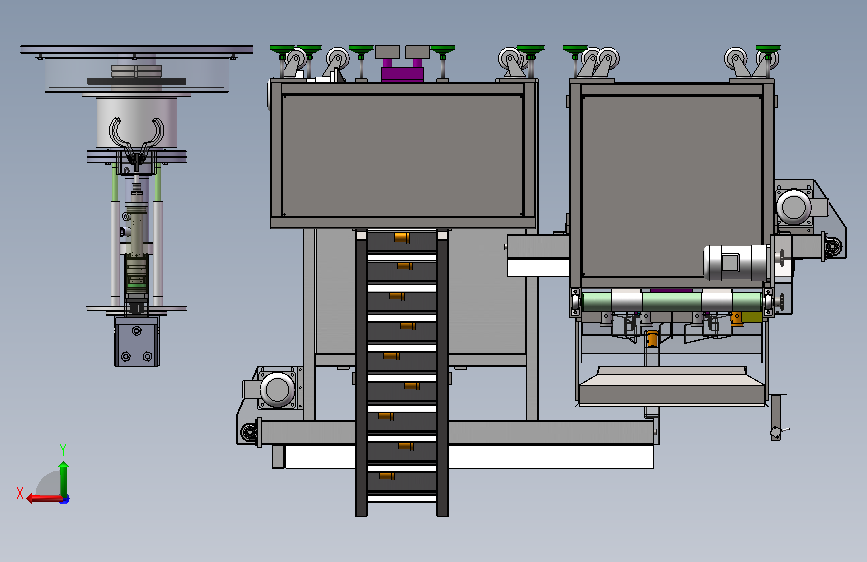Select the wide top disk of the left assembly
The image size is (867, 562).
point(137,50)
